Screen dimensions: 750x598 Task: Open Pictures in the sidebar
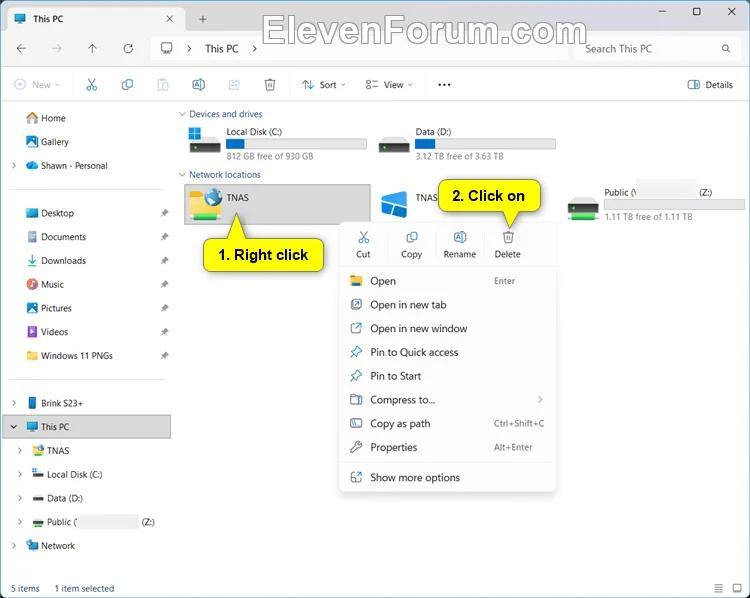point(49,308)
